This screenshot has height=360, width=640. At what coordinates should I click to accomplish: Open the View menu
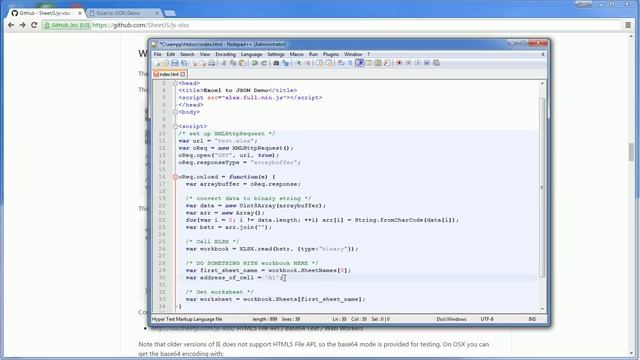(x=204, y=54)
